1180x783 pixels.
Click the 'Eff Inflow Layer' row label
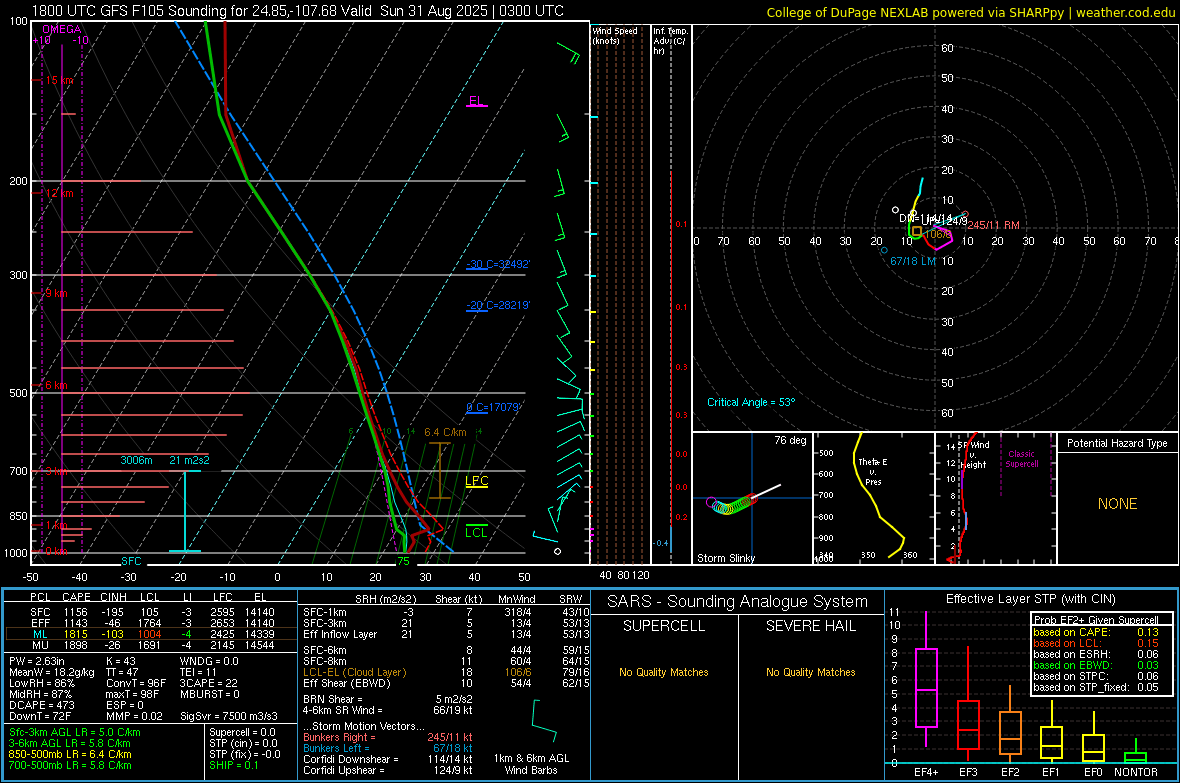[x=339, y=634]
